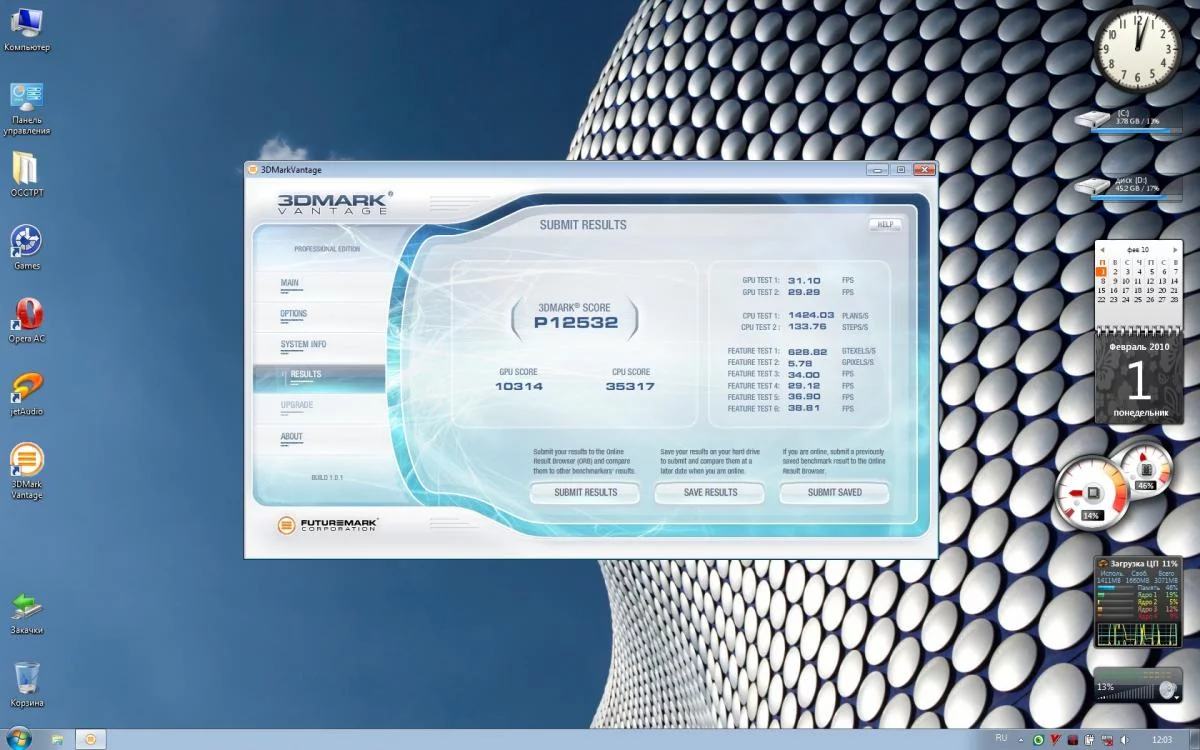Click the large date 1 calendar page
This screenshot has height=750, width=1200.
point(1139,381)
